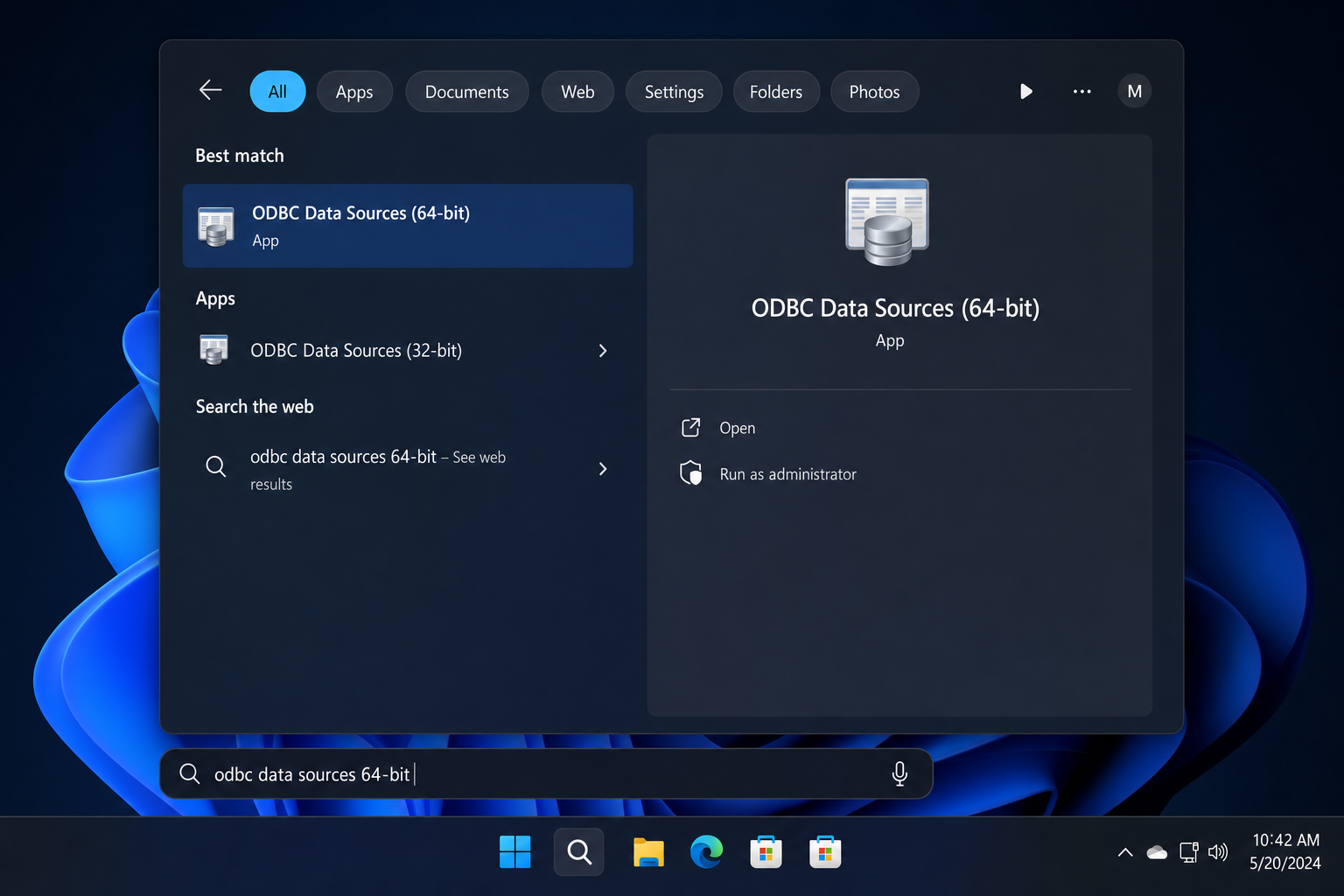Switch to the Apps filter tab
The width and height of the screenshot is (1344, 896).
(354, 92)
